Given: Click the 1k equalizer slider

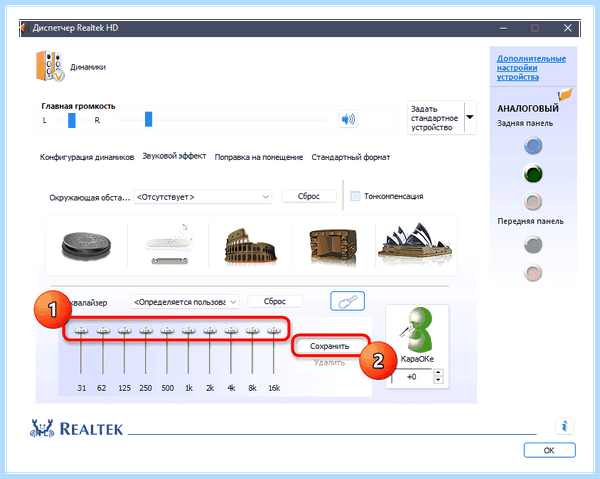Looking at the screenshot, I should [x=188, y=331].
